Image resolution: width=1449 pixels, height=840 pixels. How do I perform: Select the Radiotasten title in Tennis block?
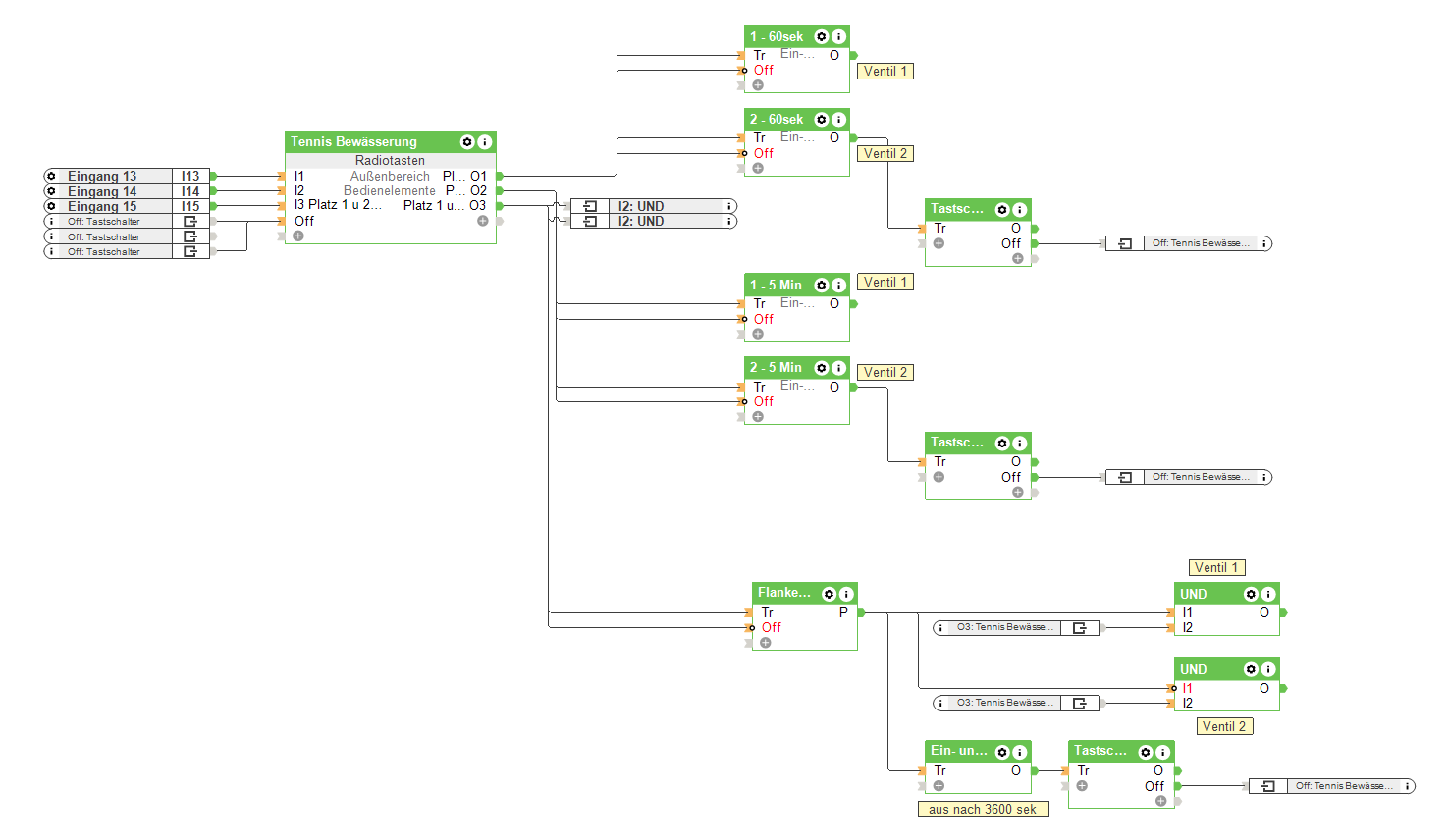pos(390,160)
